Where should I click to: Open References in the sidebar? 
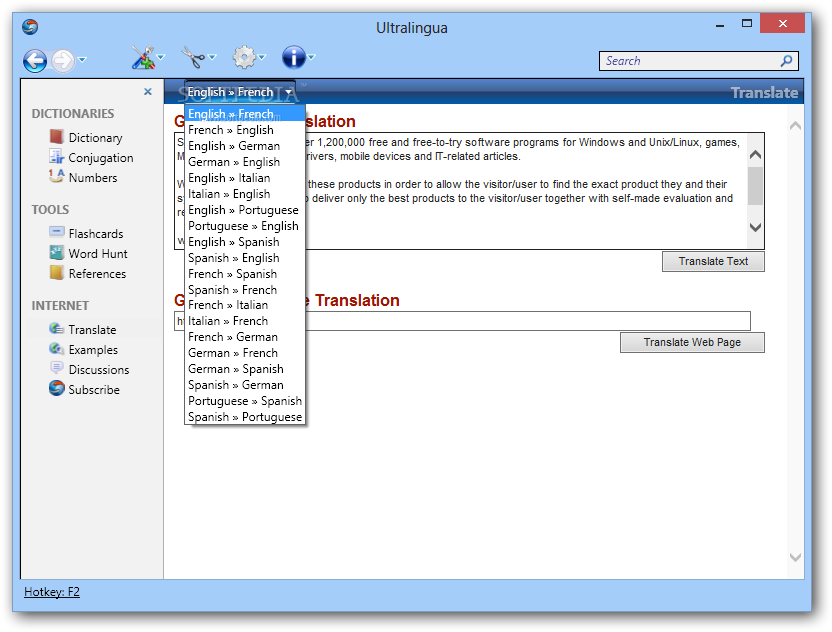[x=88, y=274]
